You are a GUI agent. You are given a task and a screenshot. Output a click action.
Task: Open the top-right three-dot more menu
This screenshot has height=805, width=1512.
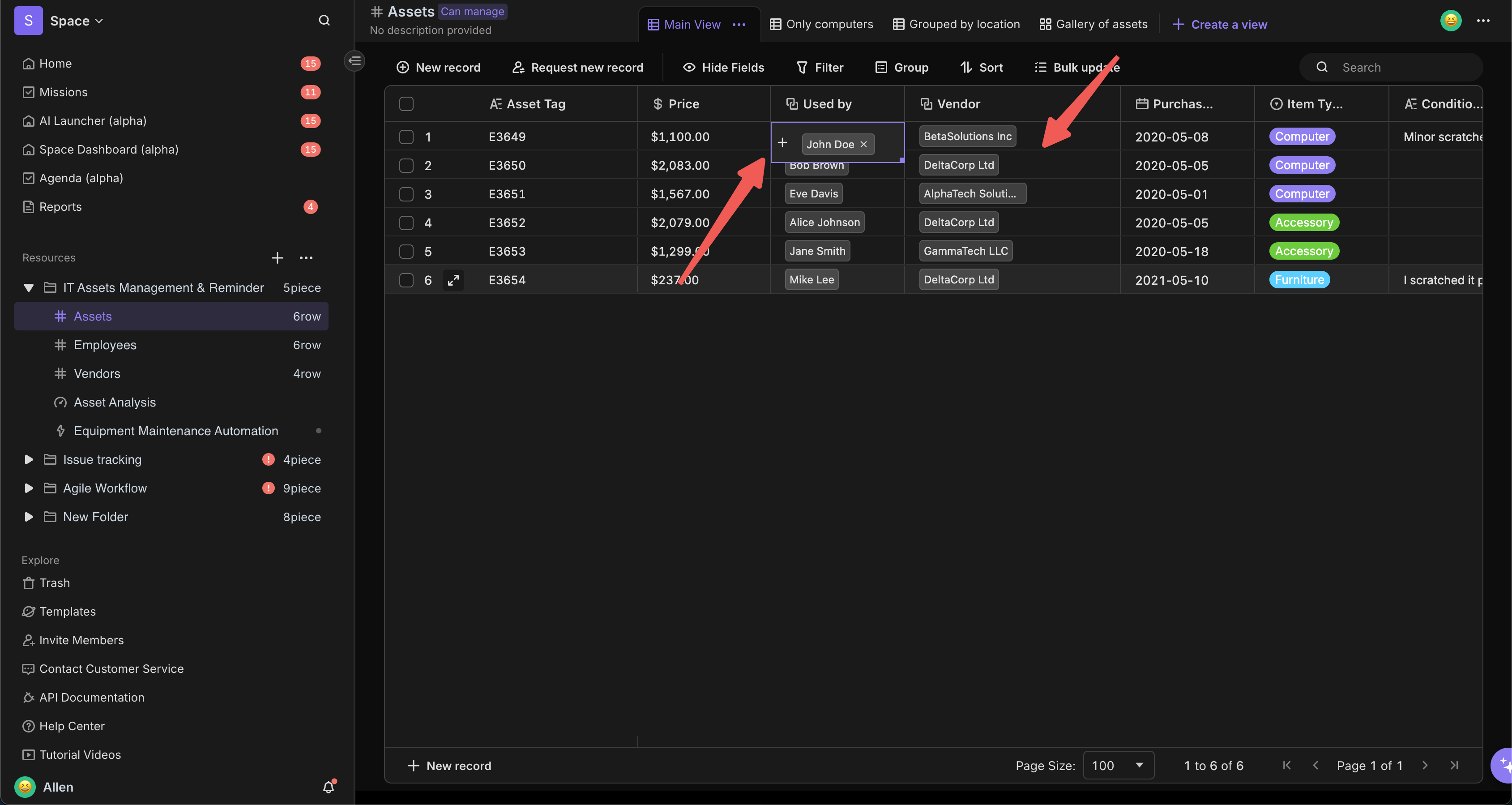pos(1483,21)
